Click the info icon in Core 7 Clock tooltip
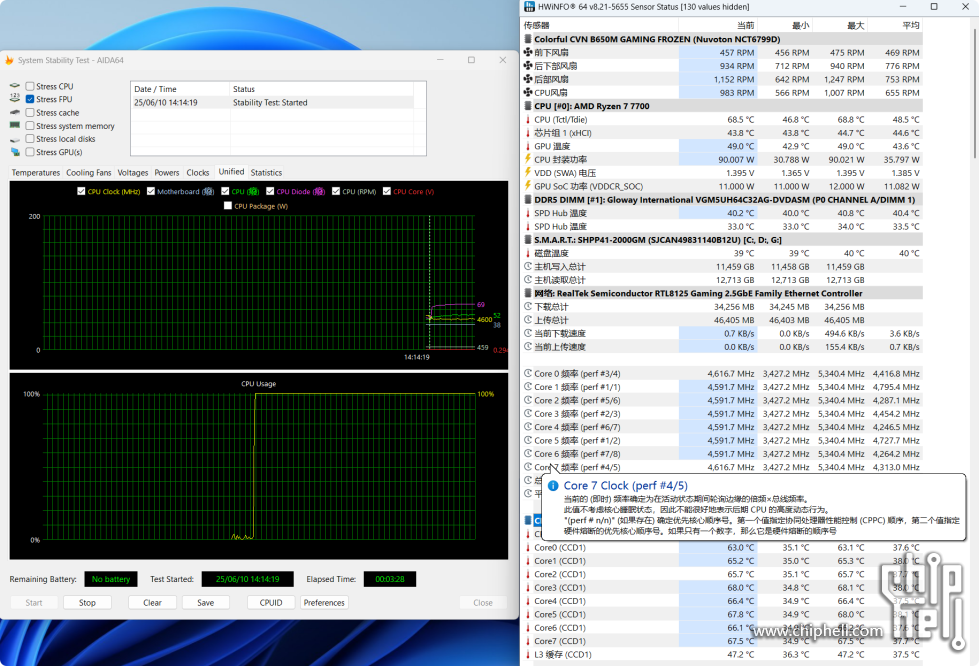This screenshot has height=666, width=979. pos(553,486)
